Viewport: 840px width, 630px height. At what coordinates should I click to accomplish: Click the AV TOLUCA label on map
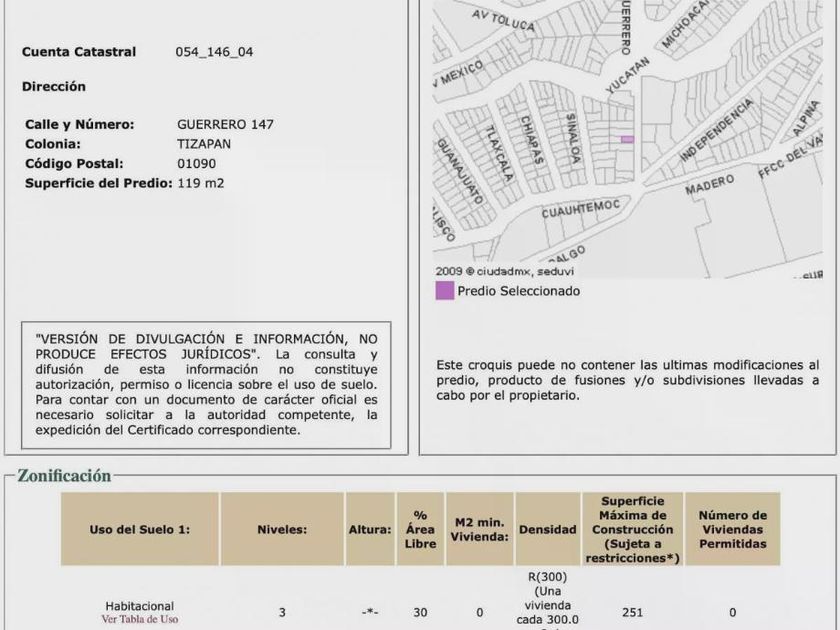(x=503, y=20)
